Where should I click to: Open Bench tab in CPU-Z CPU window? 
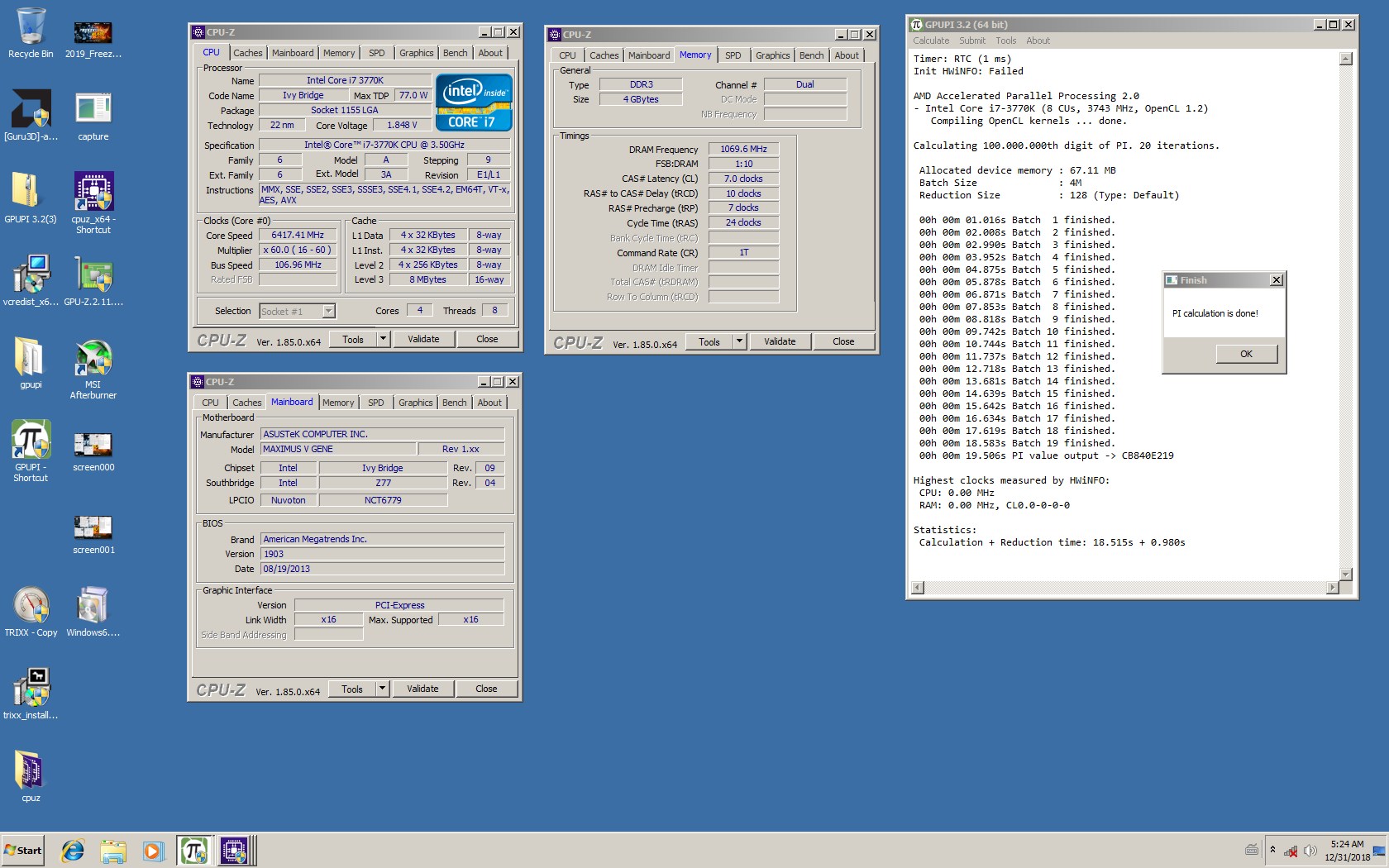pos(455,53)
